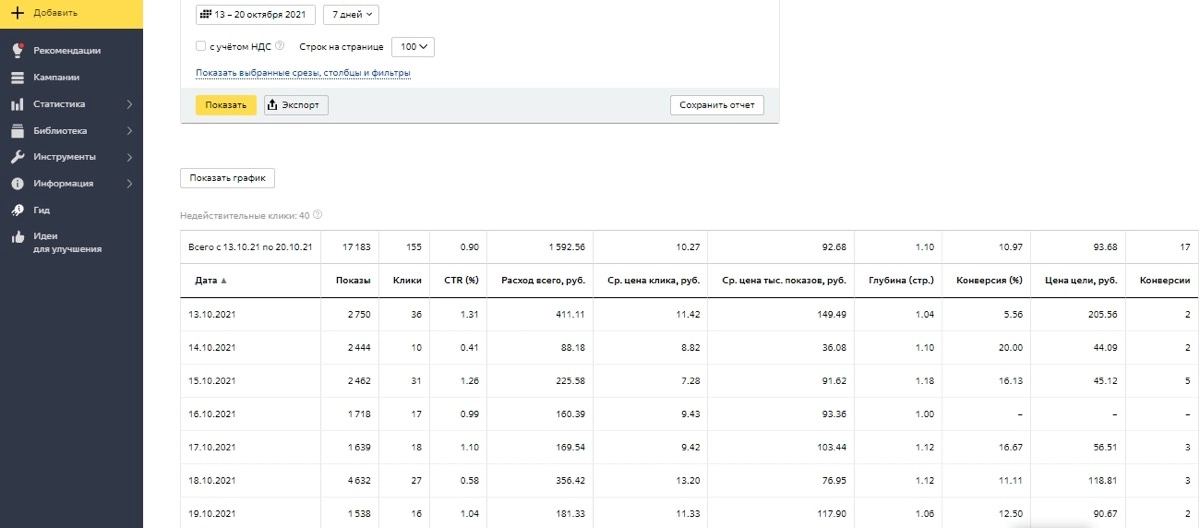This screenshot has height=528, width=1200.
Task: Click the plus icon next to Добавить
Action: [x=17, y=14]
